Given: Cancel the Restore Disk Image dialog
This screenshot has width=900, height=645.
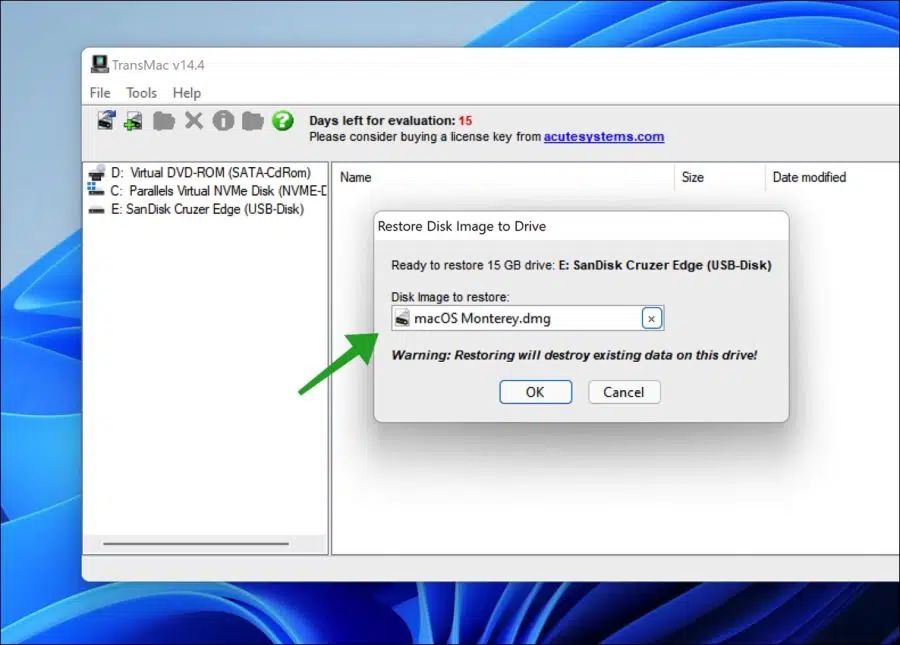Looking at the screenshot, I should tap(624, 392).
